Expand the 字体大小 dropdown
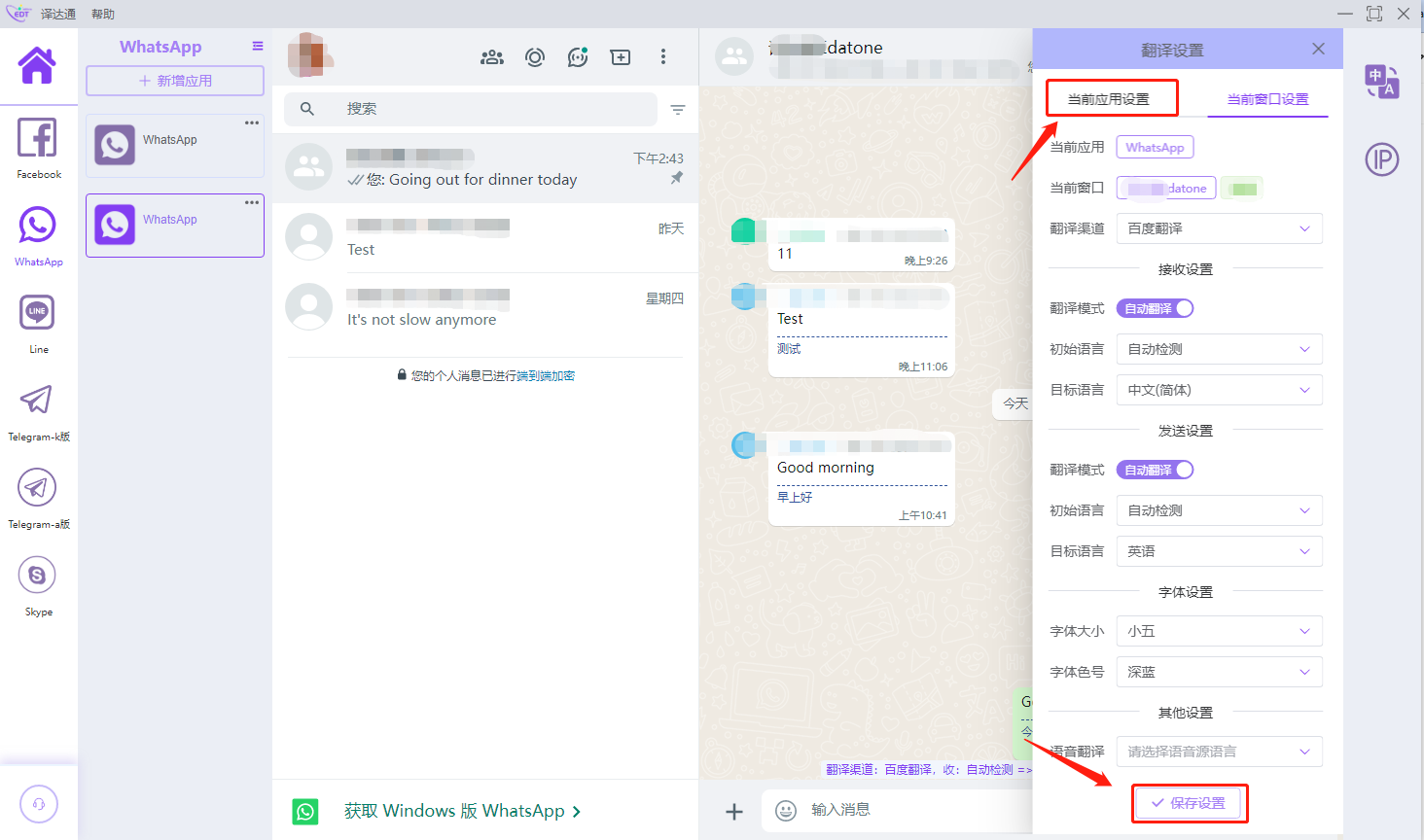This screenshot has width=1424, height=840. coord(1219,631)
